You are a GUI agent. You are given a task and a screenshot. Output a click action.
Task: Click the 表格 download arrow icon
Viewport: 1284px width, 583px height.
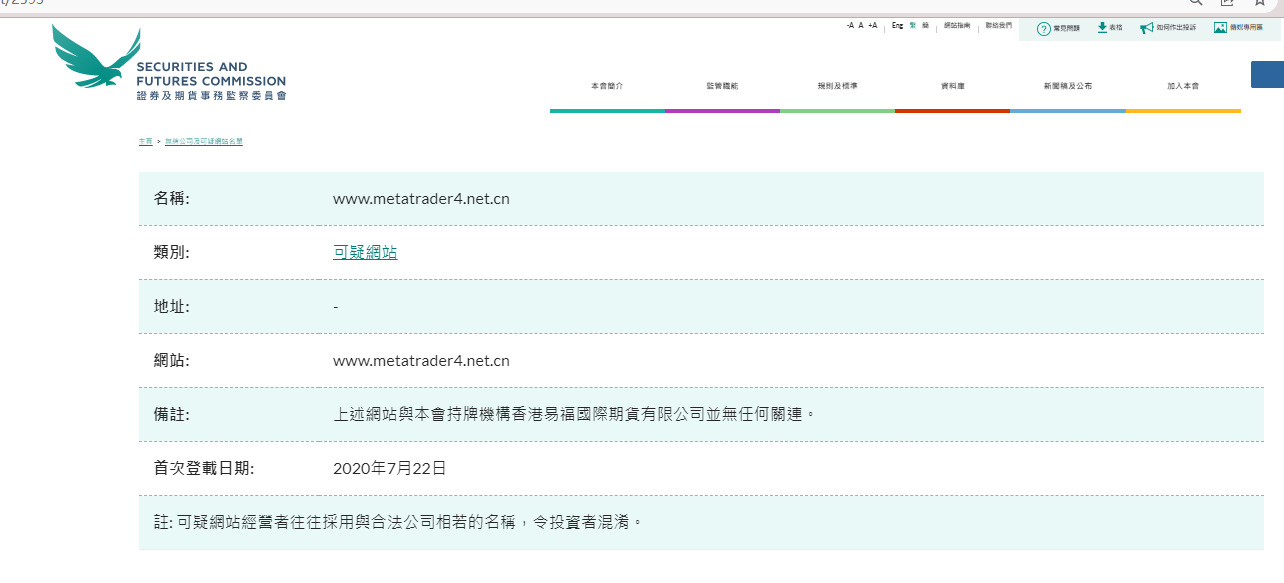(x=1102, y=28)
